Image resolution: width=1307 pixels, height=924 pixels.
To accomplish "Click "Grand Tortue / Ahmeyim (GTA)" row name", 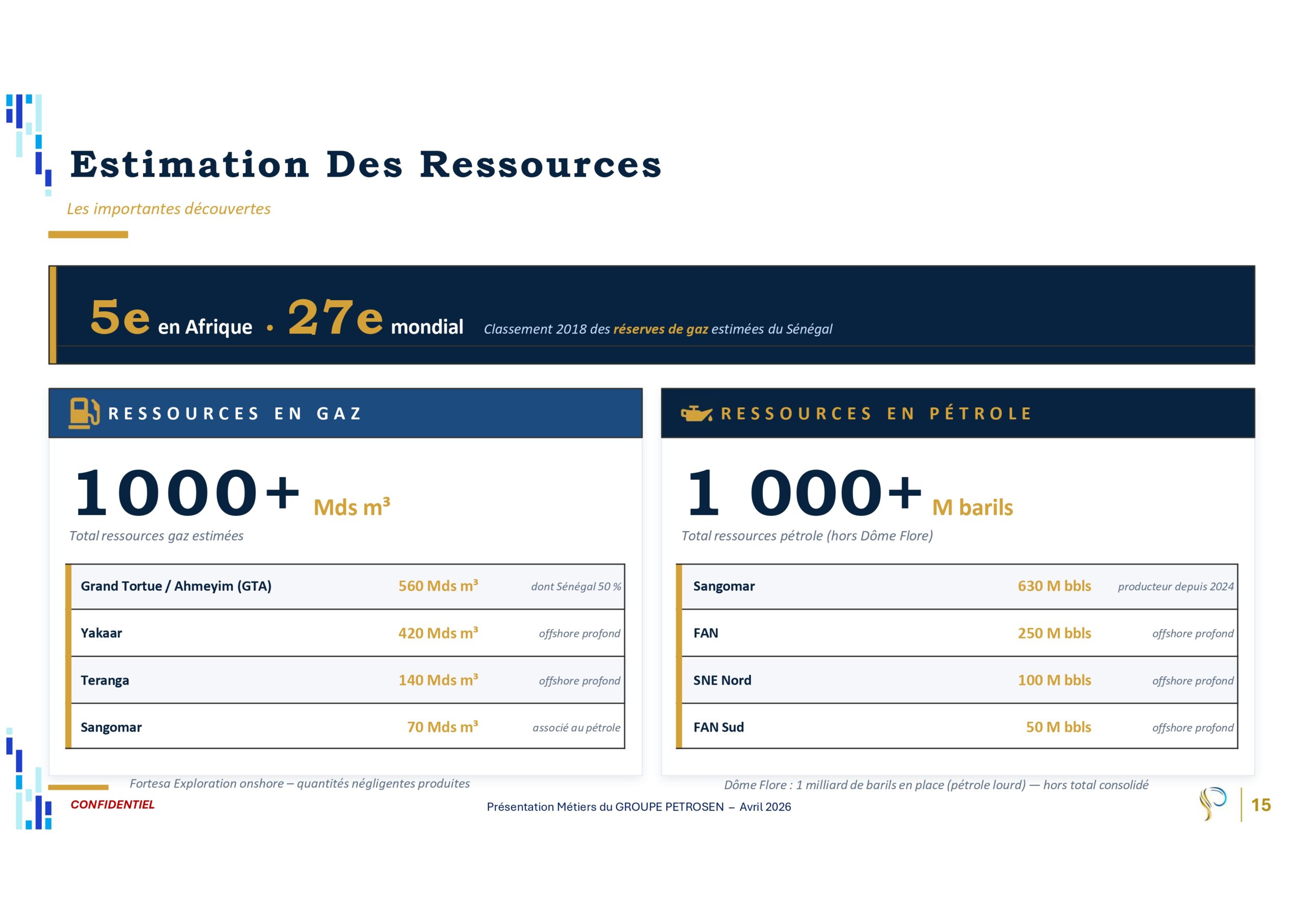I will pyautogui.click(x=176, y=587).
